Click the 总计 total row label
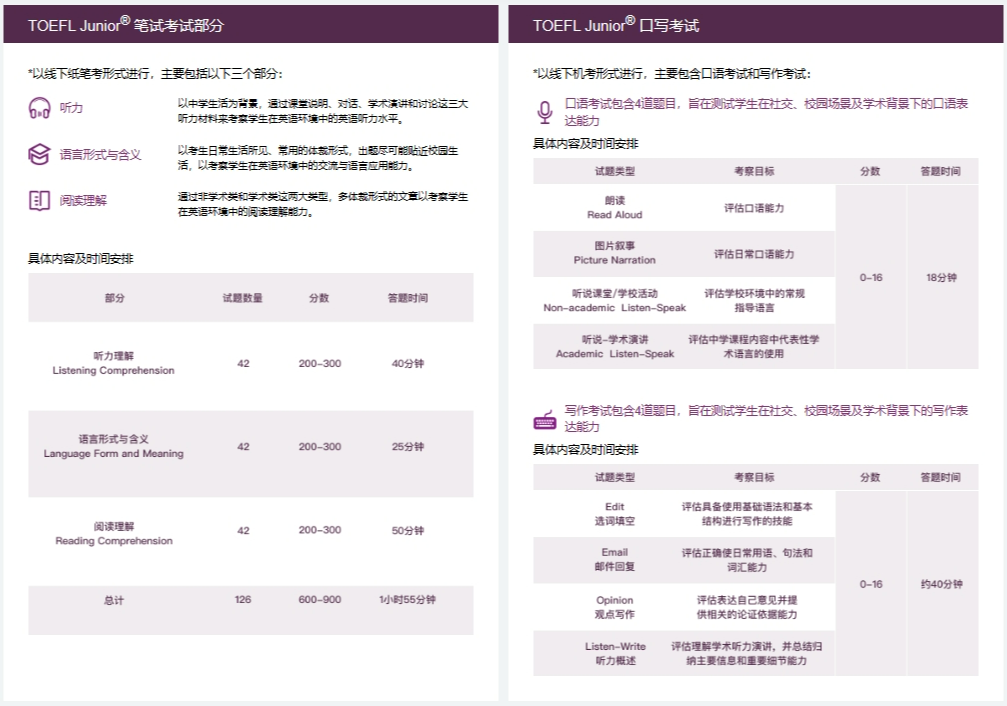This screenshot has width=1007, height=706. tap(113, 600)
